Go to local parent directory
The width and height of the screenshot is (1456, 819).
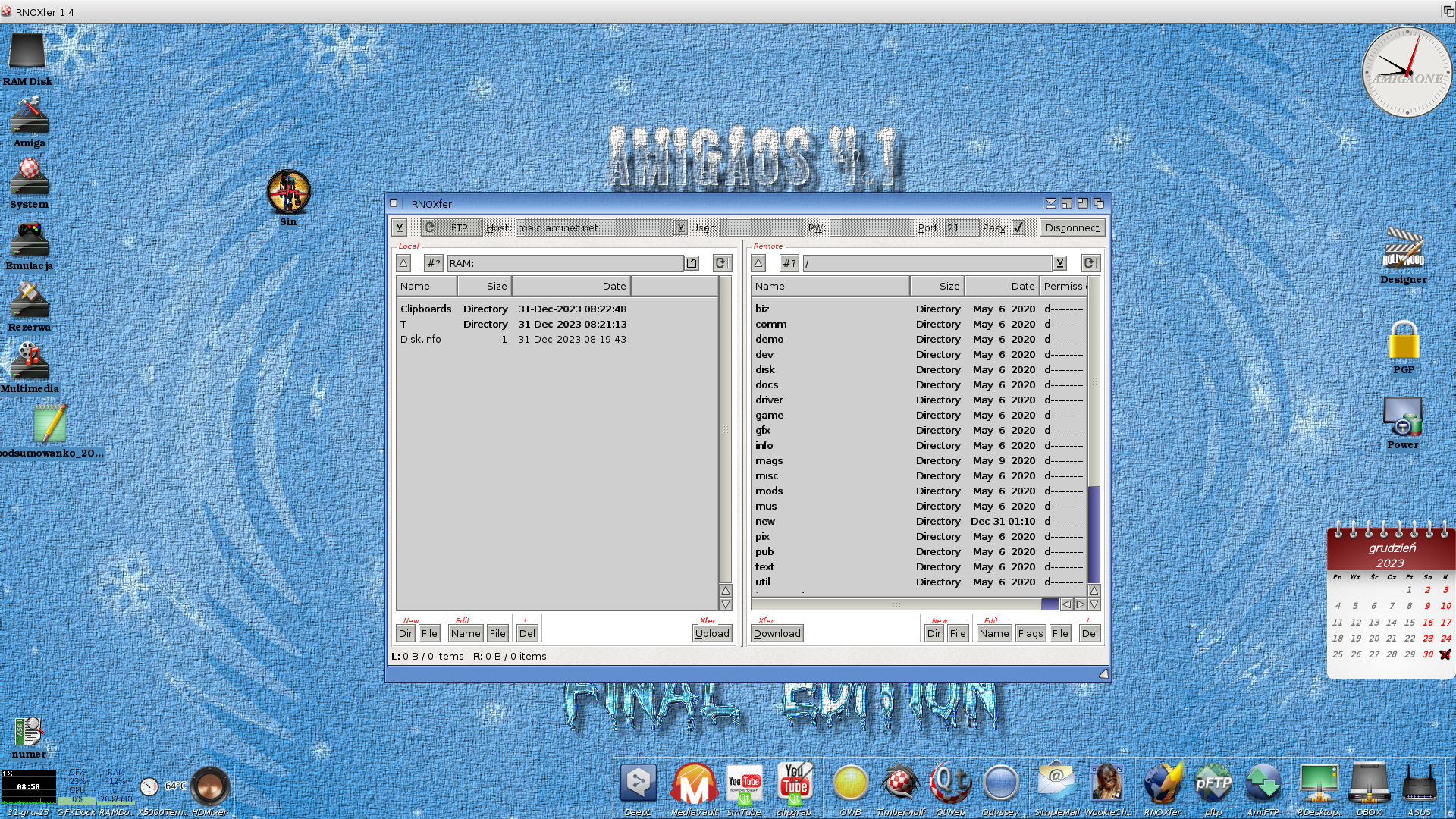click(x=403, y=263)
